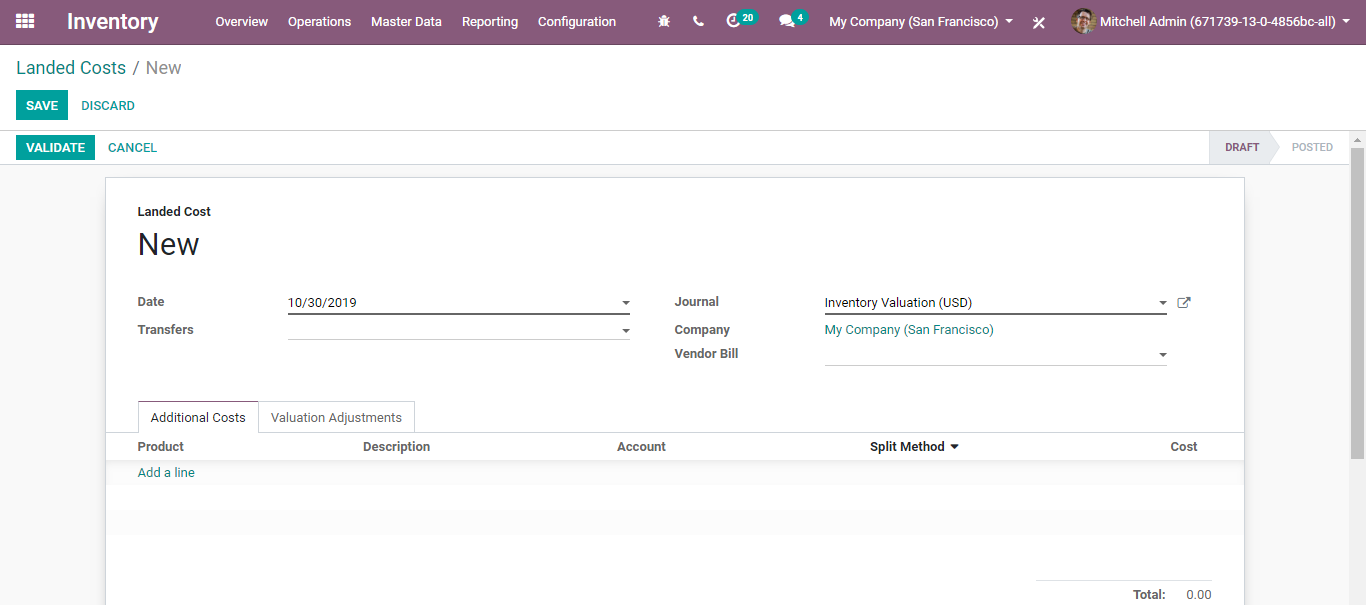Image resolution: width=1366 pixels, height=605 pixels.
Task: Click the Total value 0.00
Action: (1198, 595)
